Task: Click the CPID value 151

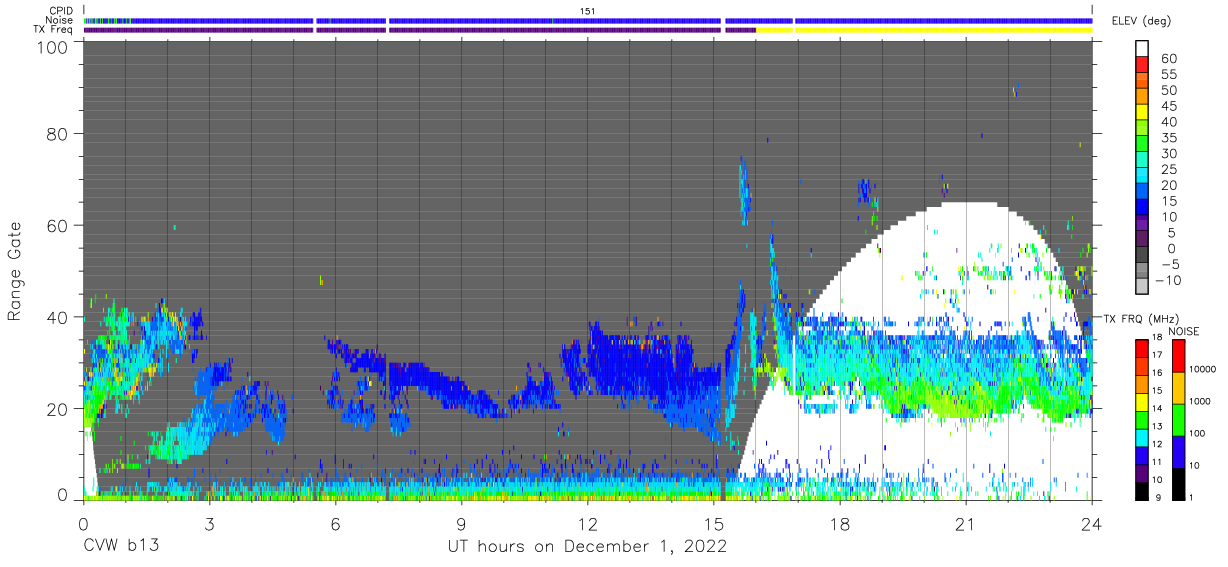Action: [588, 11]
